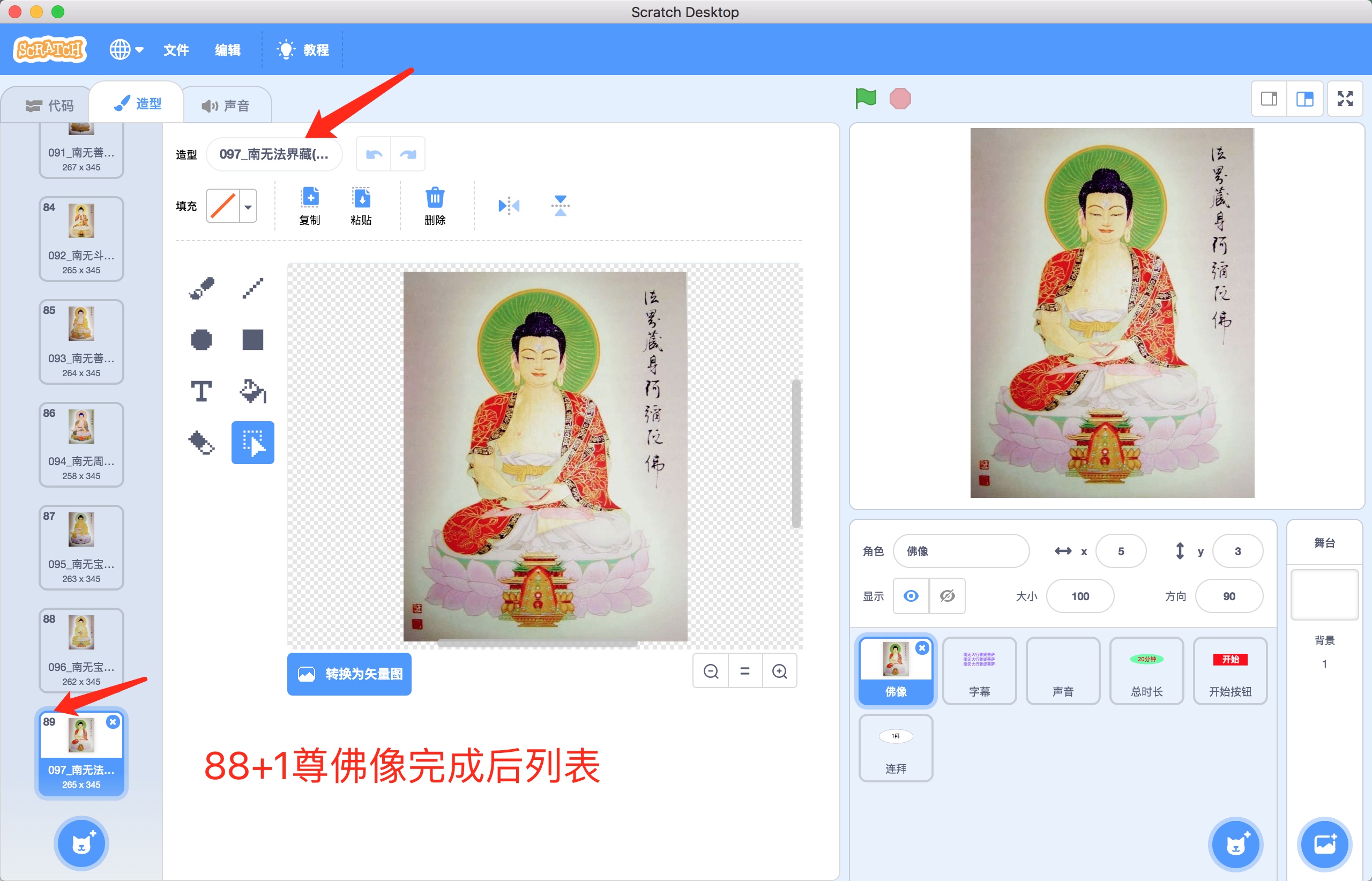
Task: Click the 方向 direction field
Action: [1229, 596]
